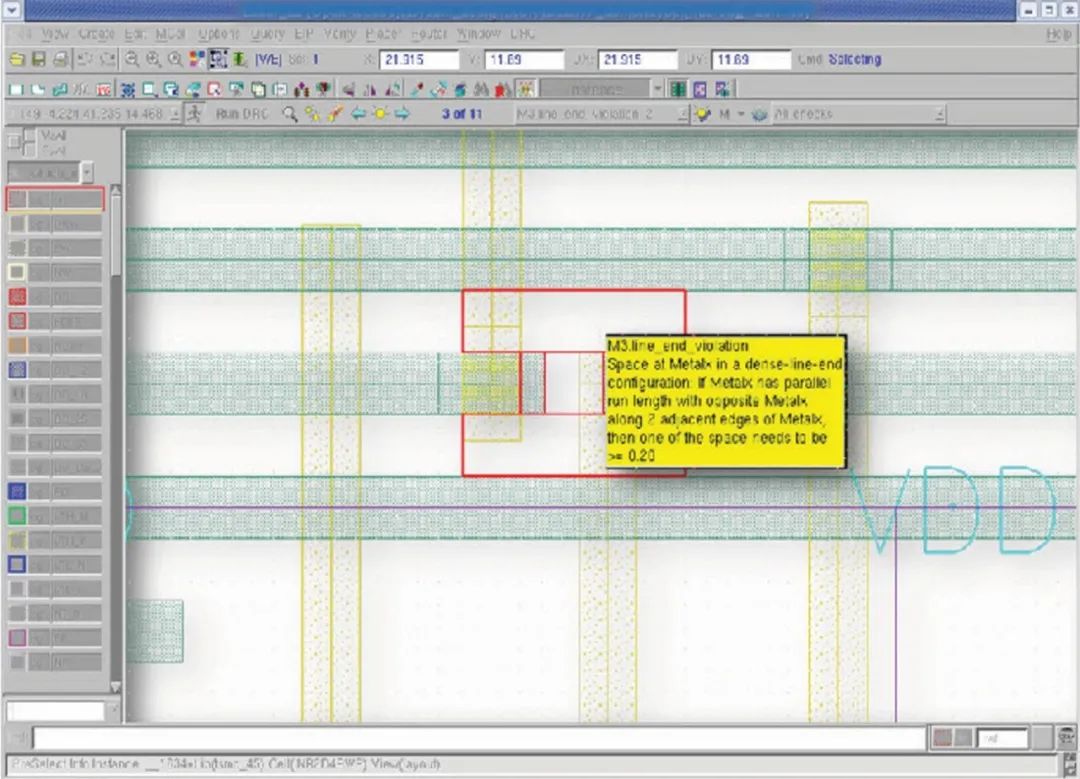This screenshot has height=779, width=1080.
Task: Click the purple square icon after grid icon
Action: click(x=700, y=89)
